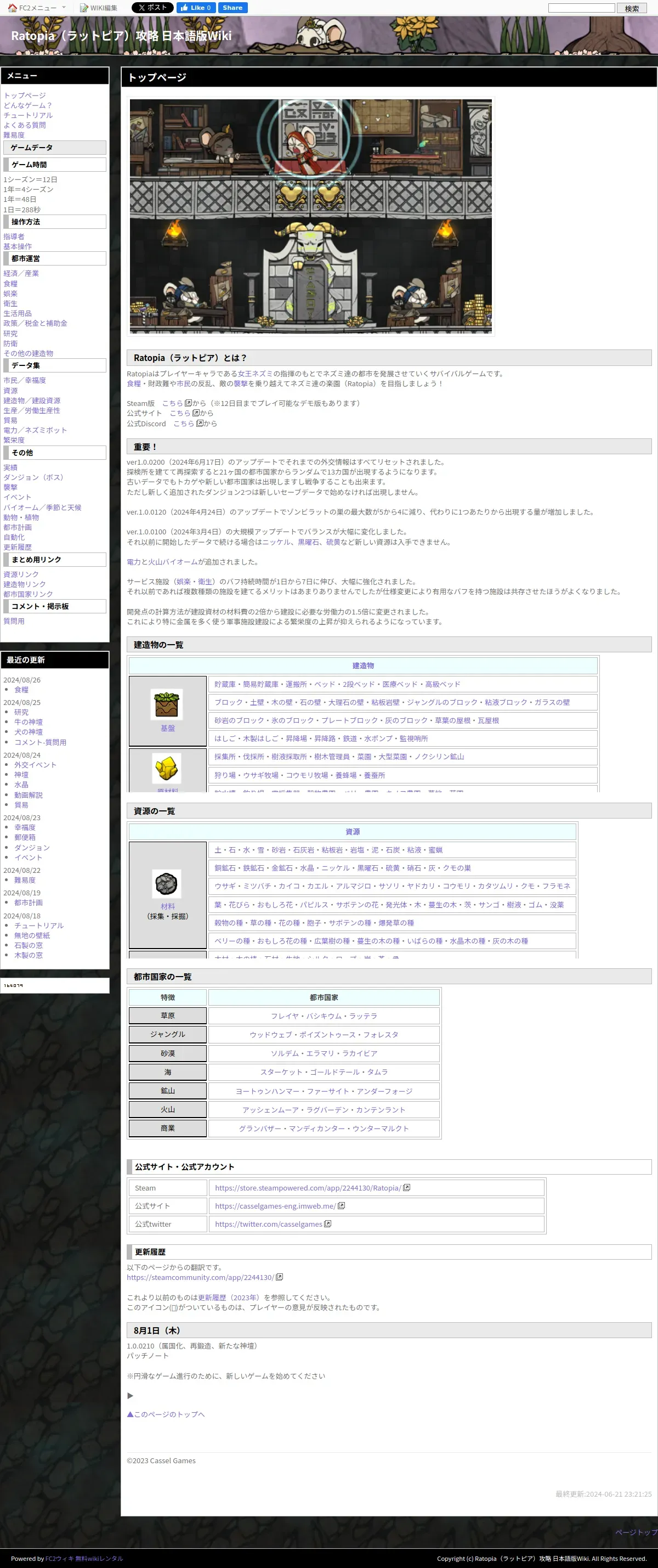The image size is (658, 1568).
Task: Open the twitter.com/casselgames link
Action: tap(268, 1224)
